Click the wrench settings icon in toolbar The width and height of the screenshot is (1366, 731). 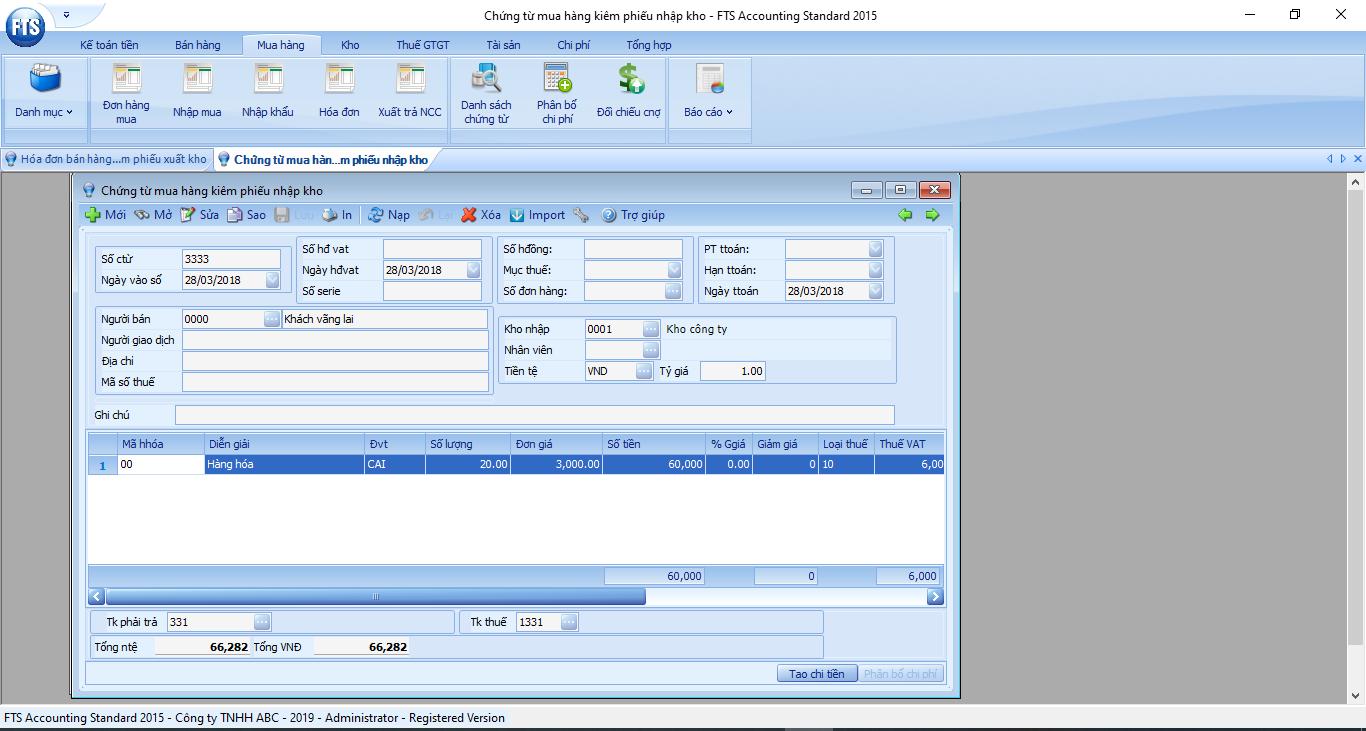point(581,215)
